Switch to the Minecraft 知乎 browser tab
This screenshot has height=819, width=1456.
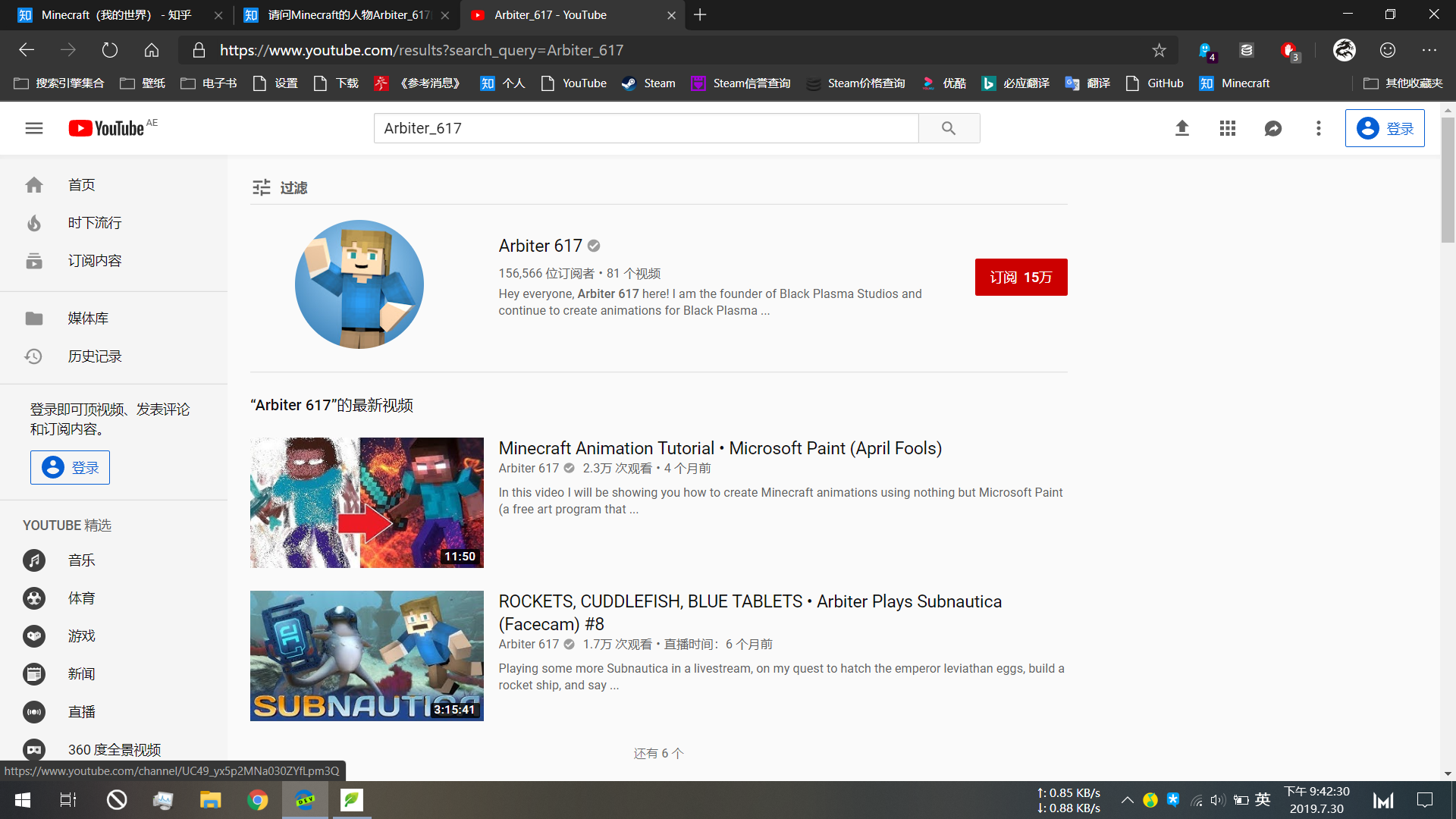coord(114,15)
